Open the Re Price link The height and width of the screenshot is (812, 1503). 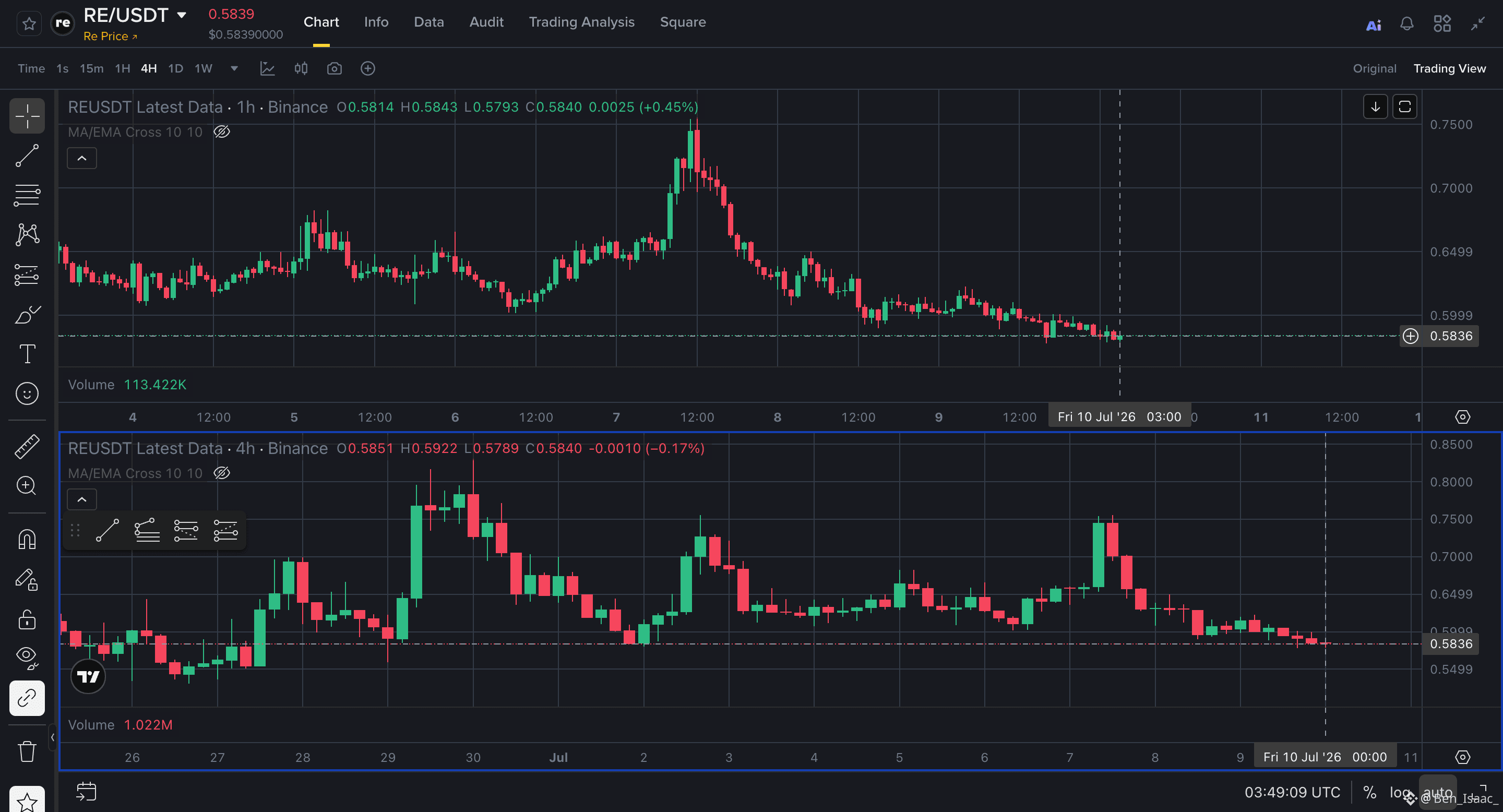pos(110,36)
